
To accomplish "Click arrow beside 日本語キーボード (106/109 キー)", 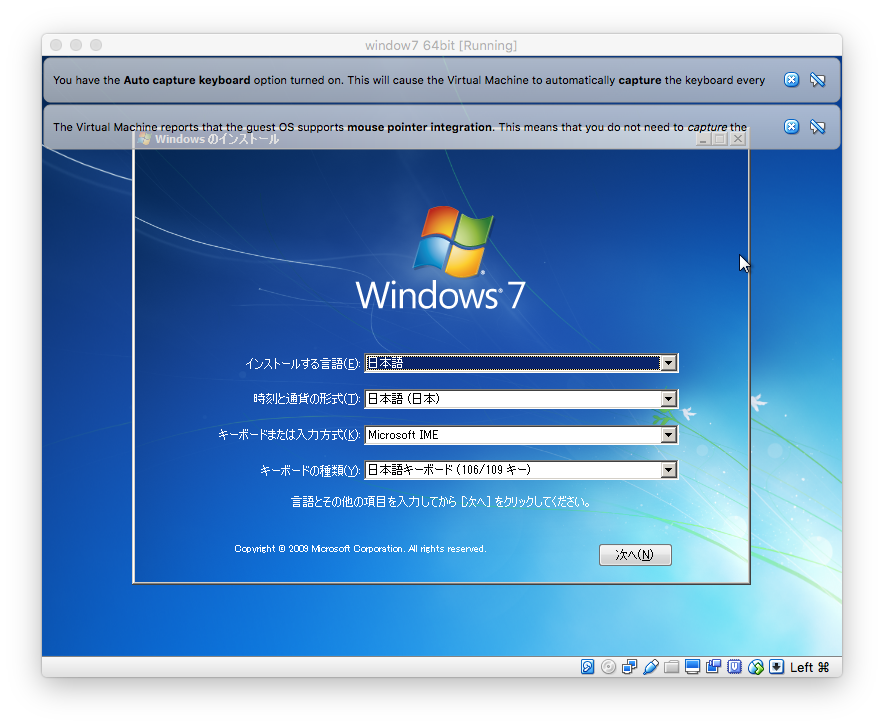I will tap(669, 469).
